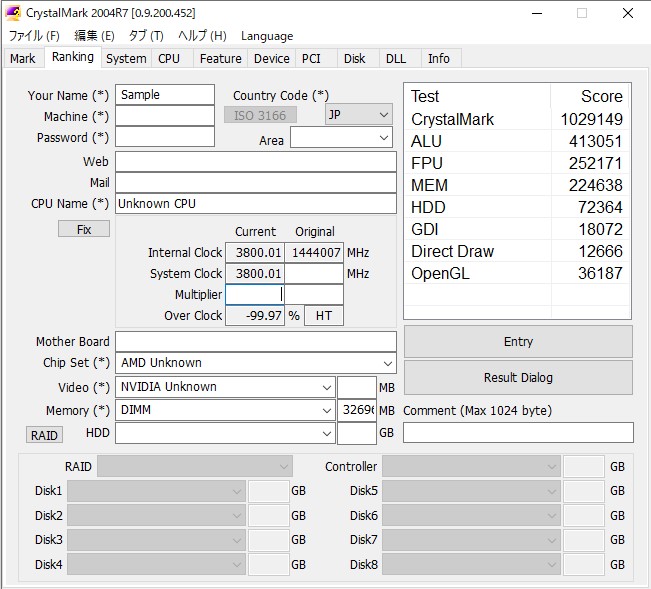This screenshot has height=589, width=651.
Task: Open the HDD dropdown
Action: tap(225, 433)
